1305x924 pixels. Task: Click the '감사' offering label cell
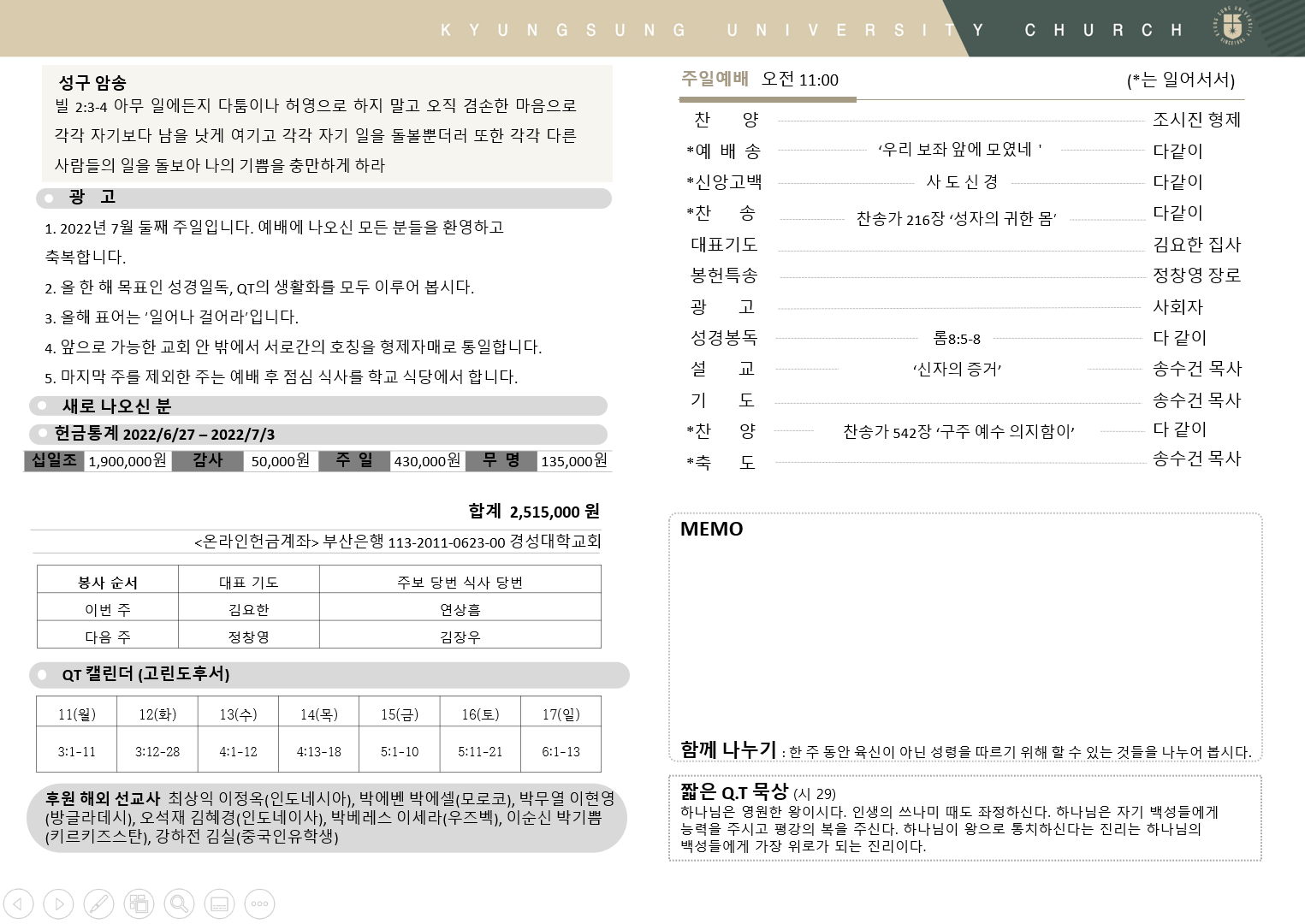207,461
